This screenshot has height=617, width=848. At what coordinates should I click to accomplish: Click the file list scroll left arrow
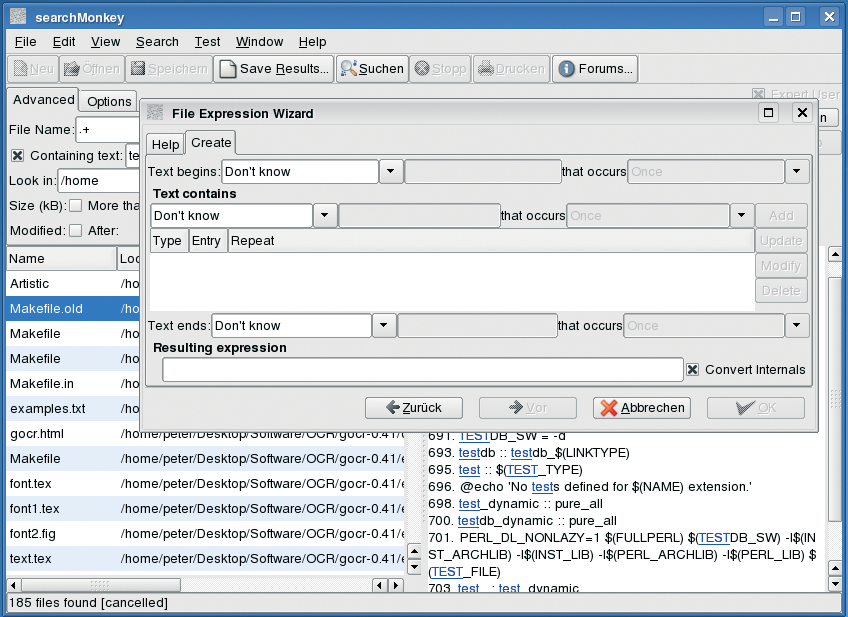13,585
